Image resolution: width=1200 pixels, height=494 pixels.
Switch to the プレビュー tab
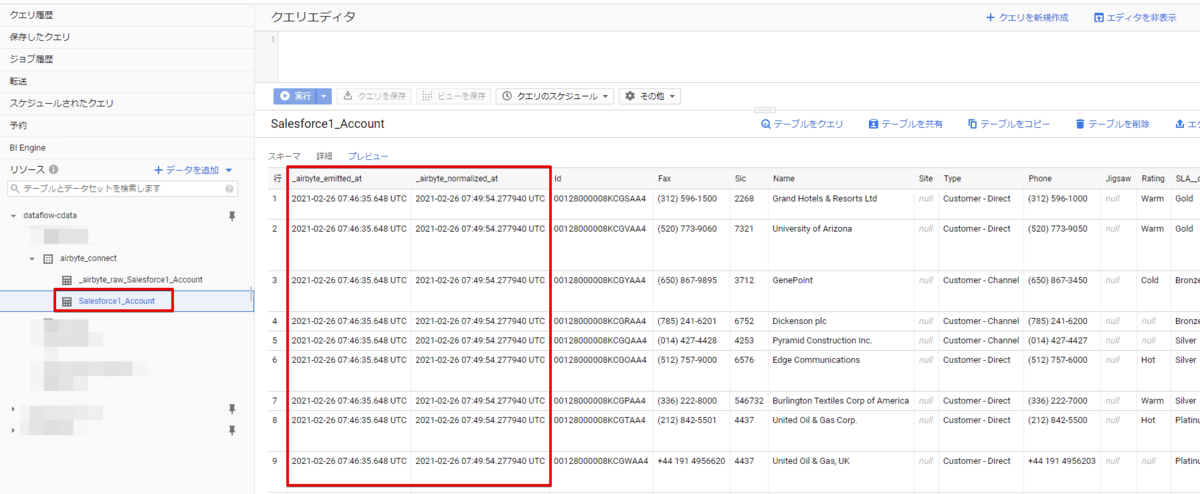[x=368, y=157]
